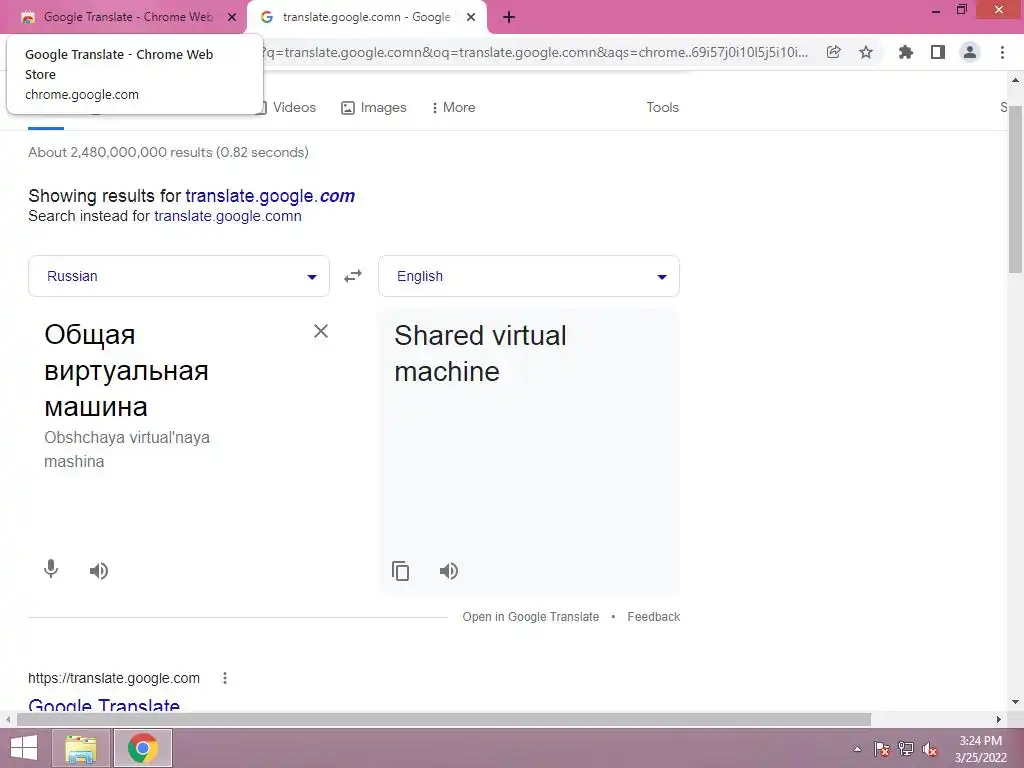1024x768 pixels.
Task: Follow the corrected translate.google.com link
Action: click(x=270, y=196)
